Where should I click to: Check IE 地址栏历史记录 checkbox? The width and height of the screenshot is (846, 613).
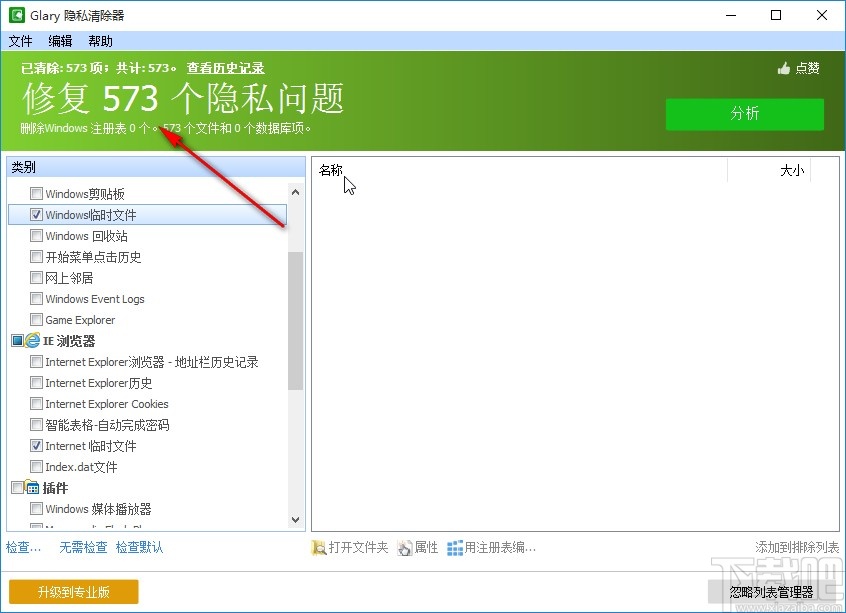36,362
